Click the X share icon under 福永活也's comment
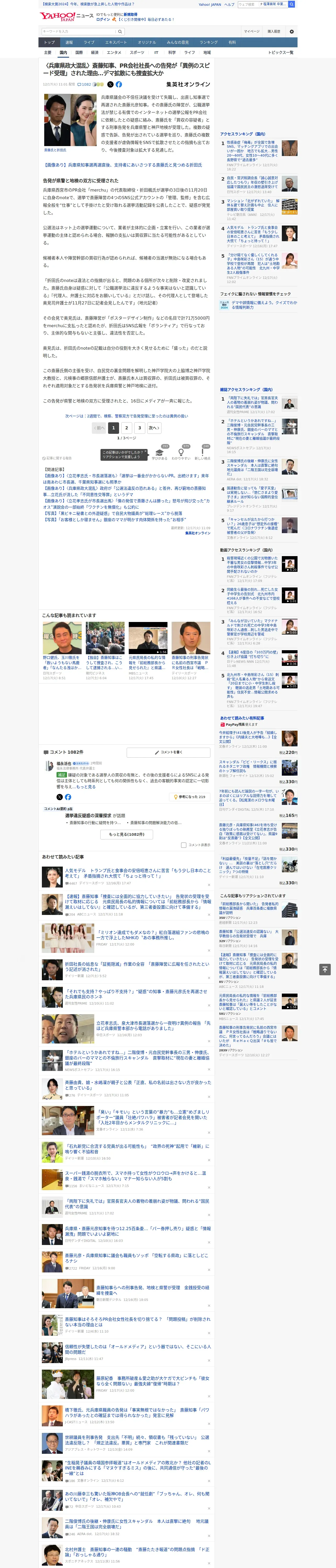The height and width of the screenshot is (1568, 336). tap(59, 796)
